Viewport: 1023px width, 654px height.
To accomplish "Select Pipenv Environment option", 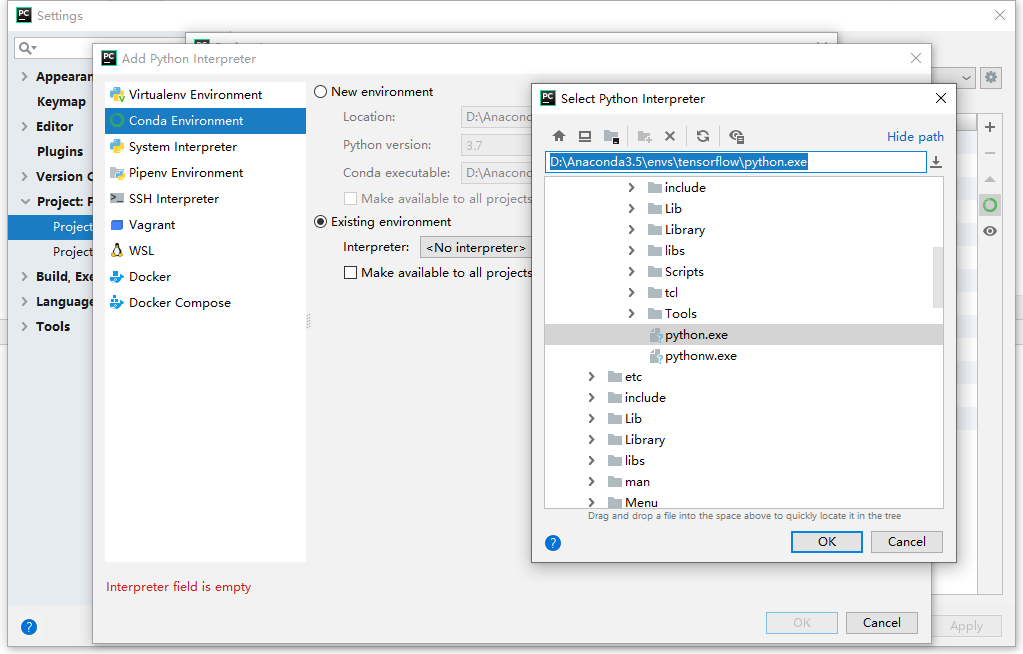I will 206,173.
